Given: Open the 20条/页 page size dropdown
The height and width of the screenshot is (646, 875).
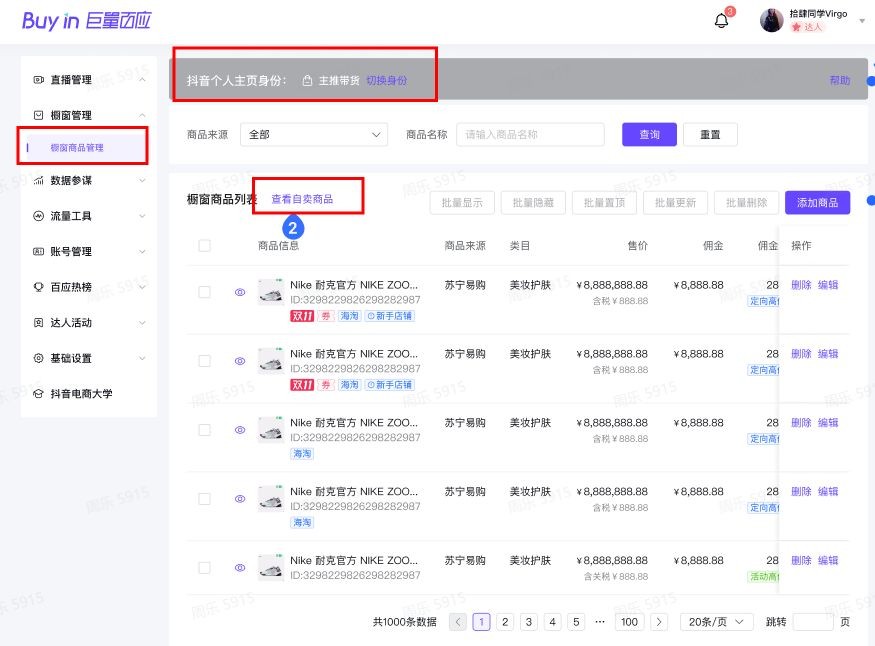Looking at the screenshot, I should (x=717, y=622).
